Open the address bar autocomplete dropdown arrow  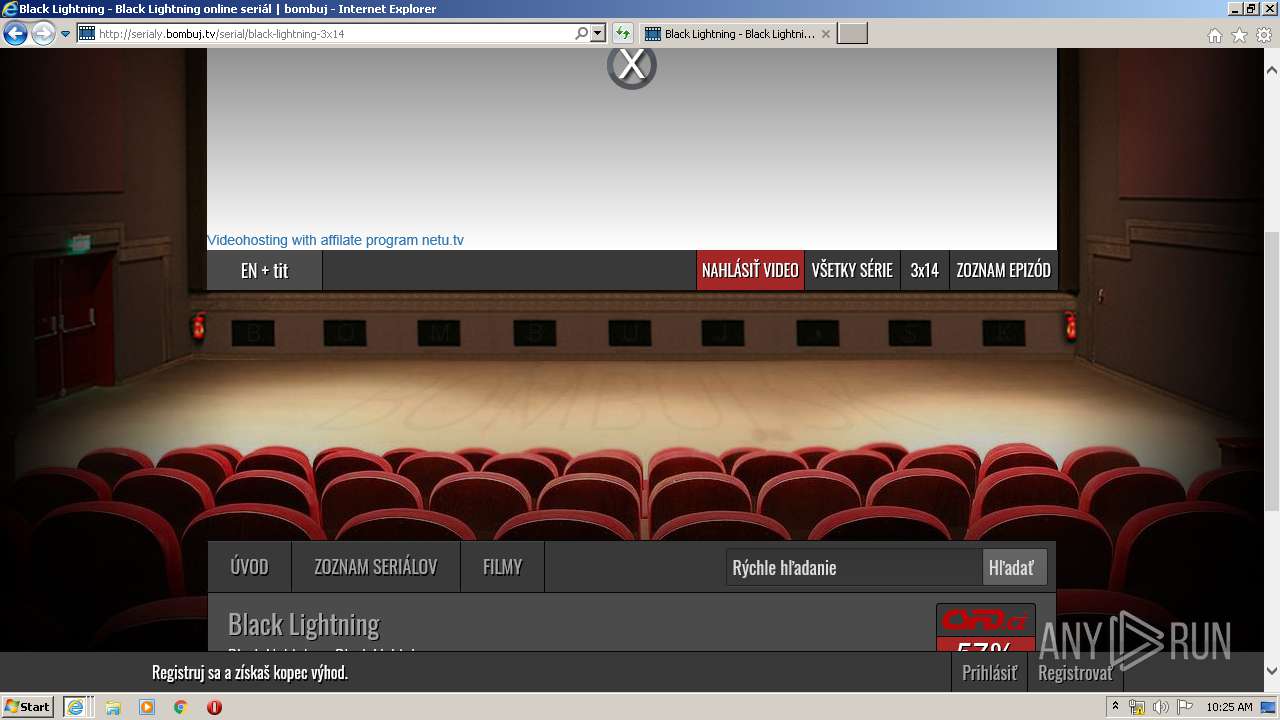[598, 33]
